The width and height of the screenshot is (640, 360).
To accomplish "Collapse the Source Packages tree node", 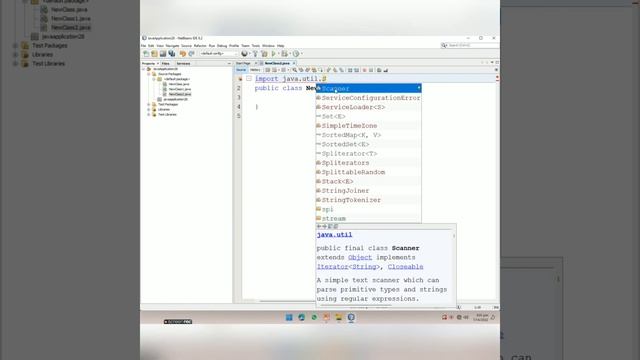I will (149, 74).
